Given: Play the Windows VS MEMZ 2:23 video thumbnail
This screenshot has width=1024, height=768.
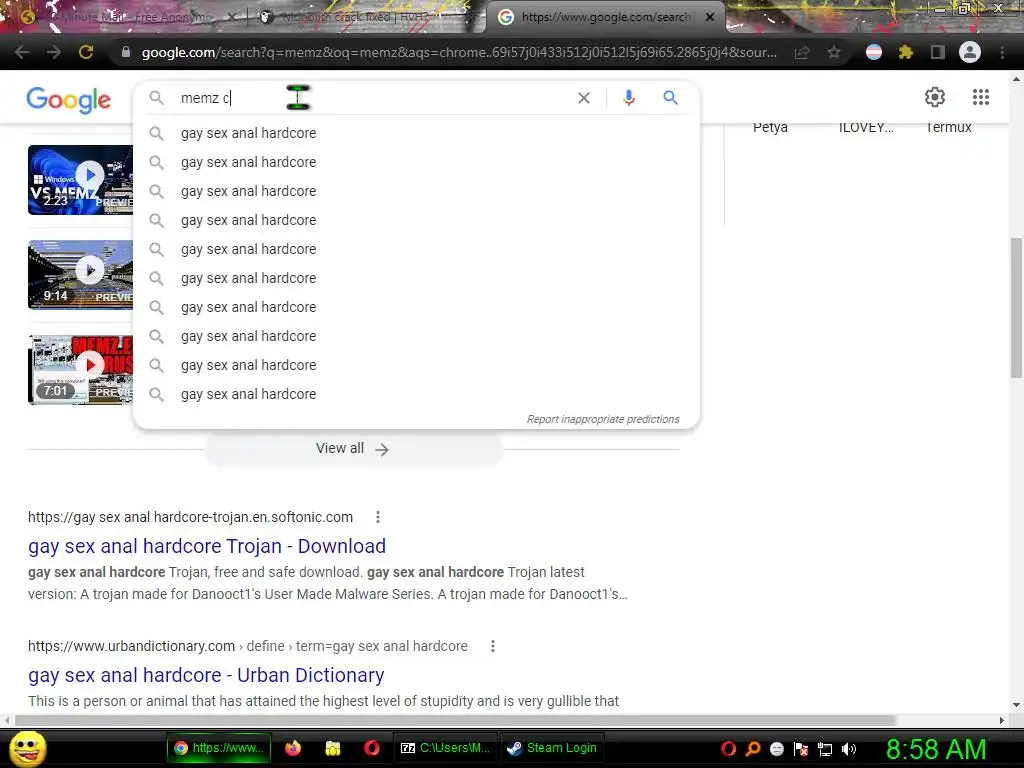Looking at the screenshot, I should pyautogui.click(x=80, y=180).
